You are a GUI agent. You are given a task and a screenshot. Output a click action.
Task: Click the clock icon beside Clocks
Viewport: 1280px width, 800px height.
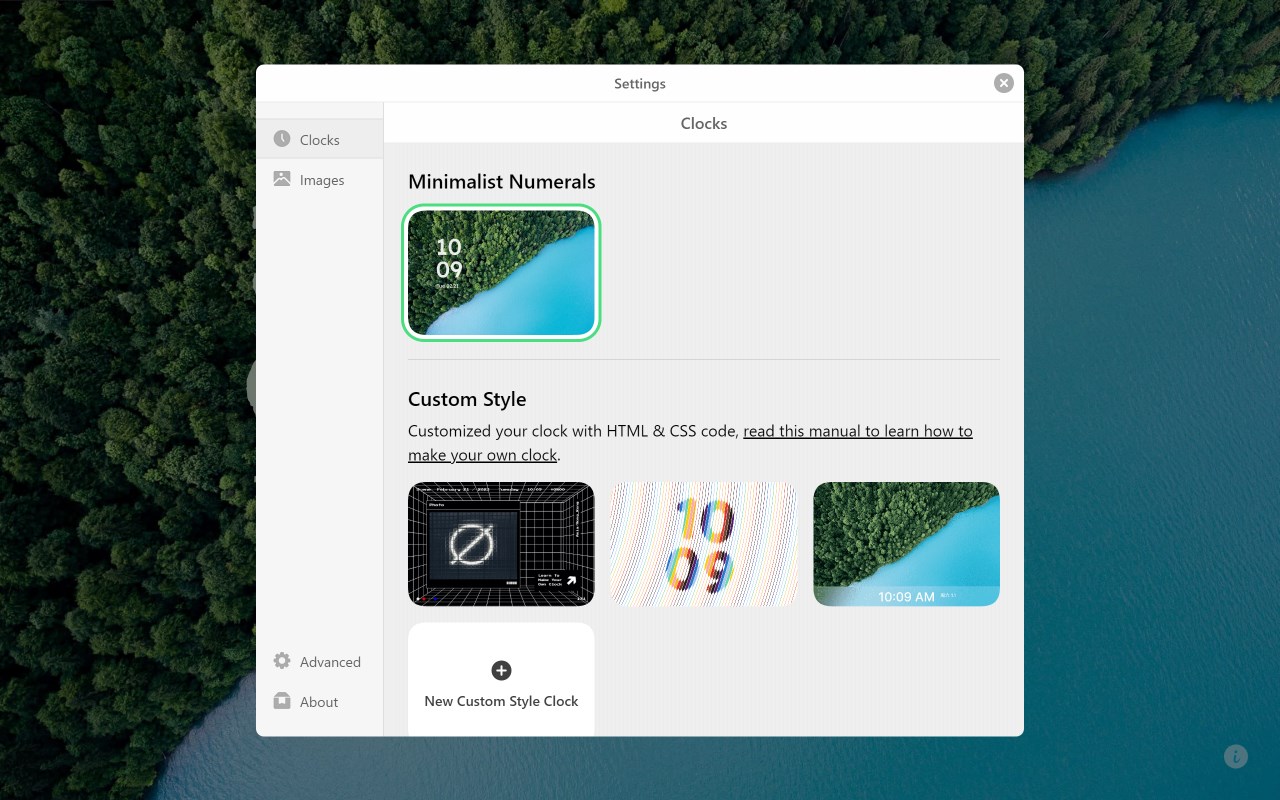pyautogui.click(x=282, y=139)
